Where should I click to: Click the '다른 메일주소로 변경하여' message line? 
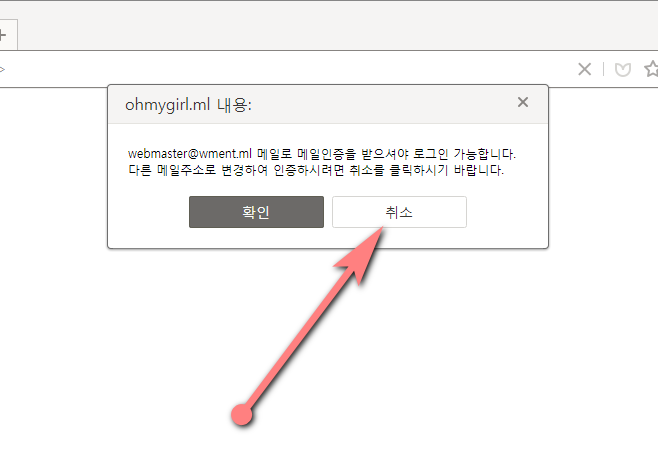click(x=198, y=170)
